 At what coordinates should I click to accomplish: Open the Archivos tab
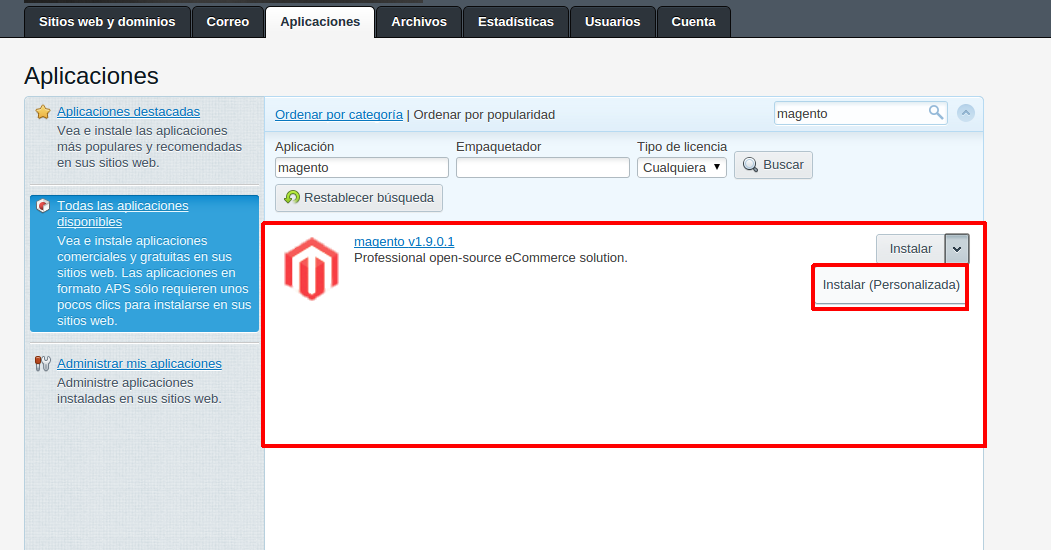419,22
